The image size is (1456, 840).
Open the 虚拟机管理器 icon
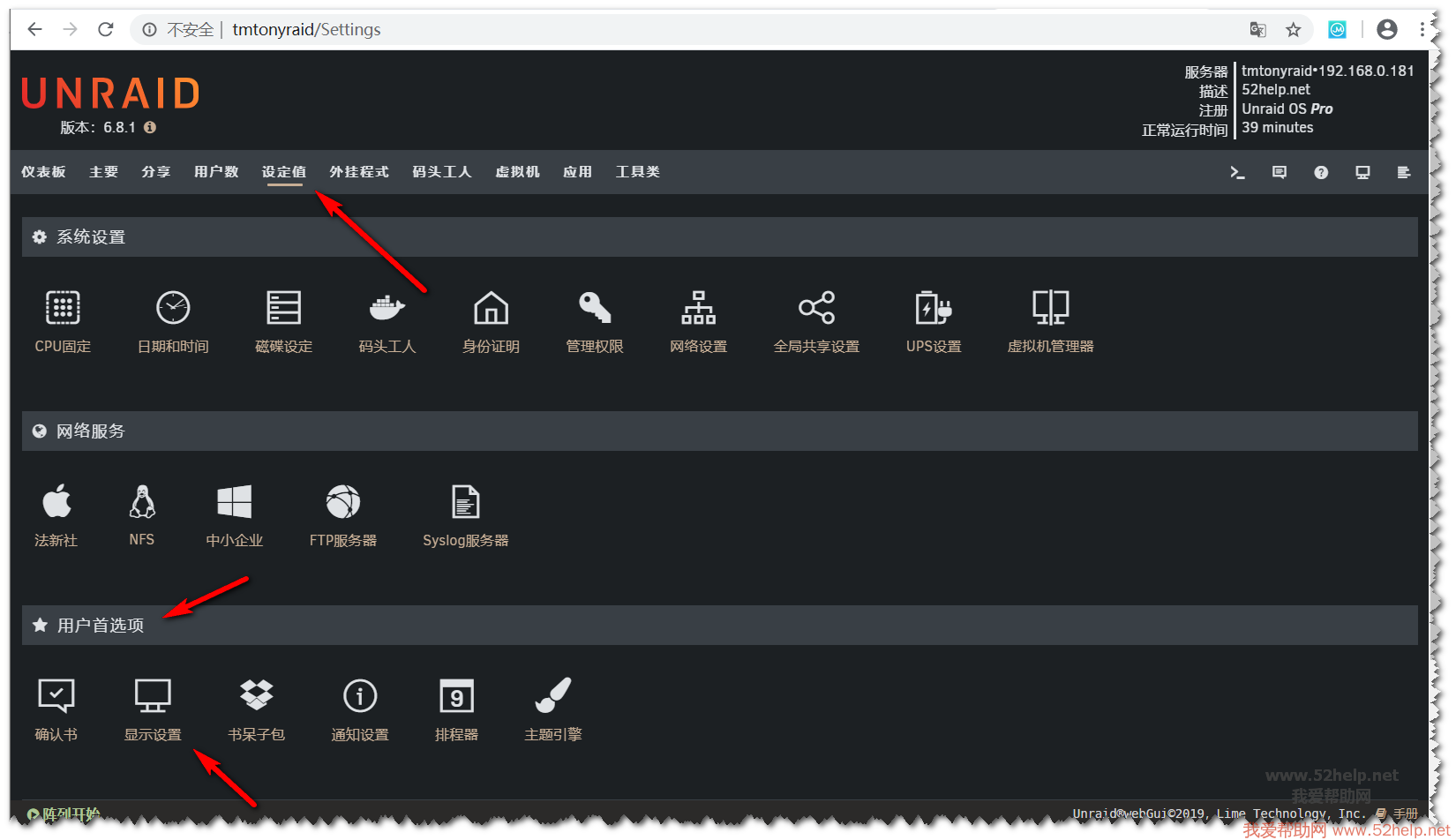coord(1051,308)
